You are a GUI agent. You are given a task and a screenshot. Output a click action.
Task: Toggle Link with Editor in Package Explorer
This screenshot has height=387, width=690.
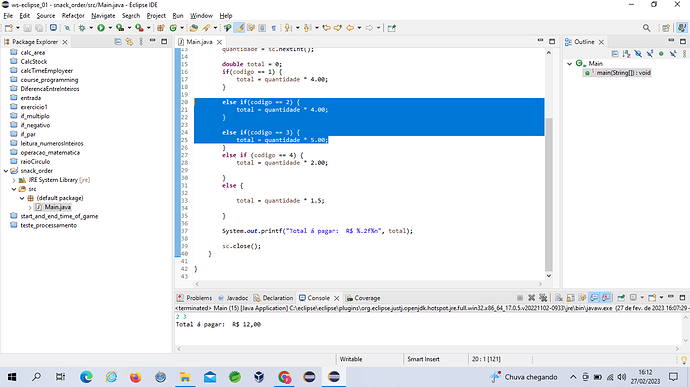[x=129, y=42]
